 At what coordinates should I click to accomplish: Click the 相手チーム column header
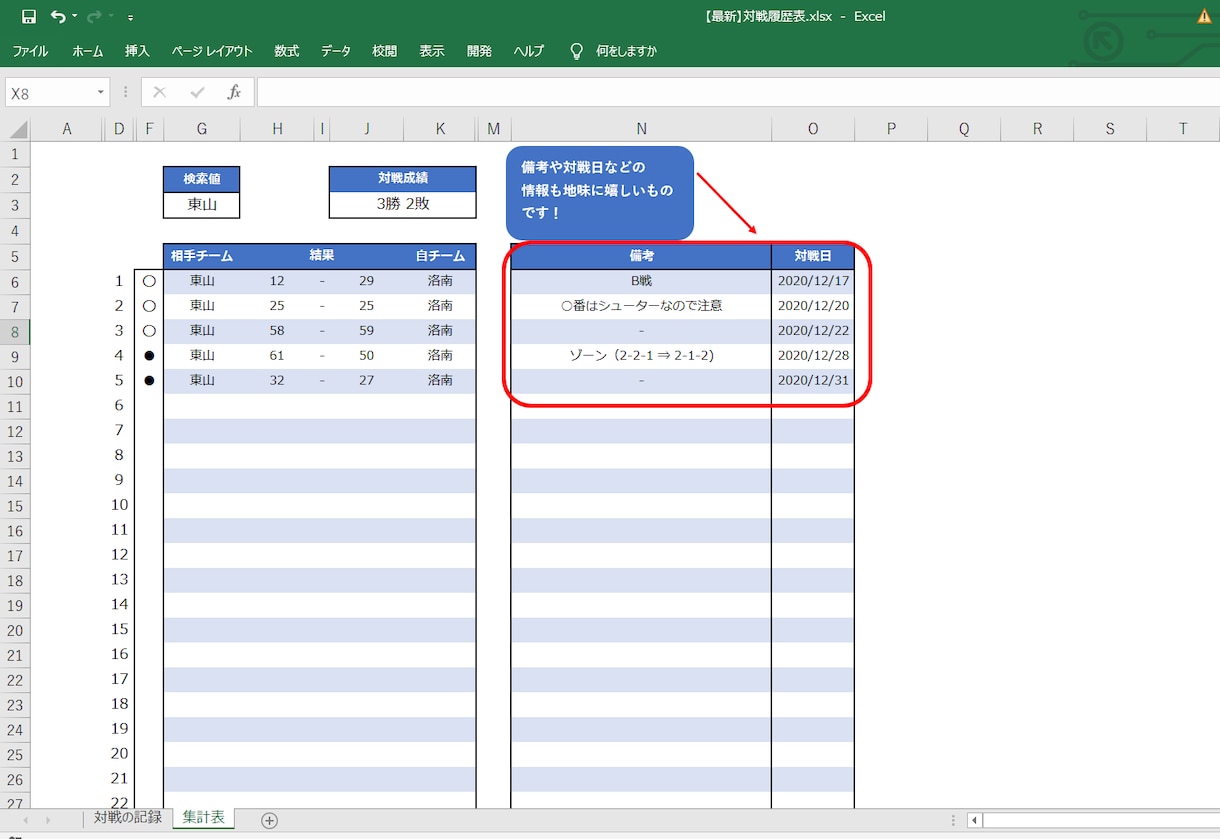[x=202, y=256]
